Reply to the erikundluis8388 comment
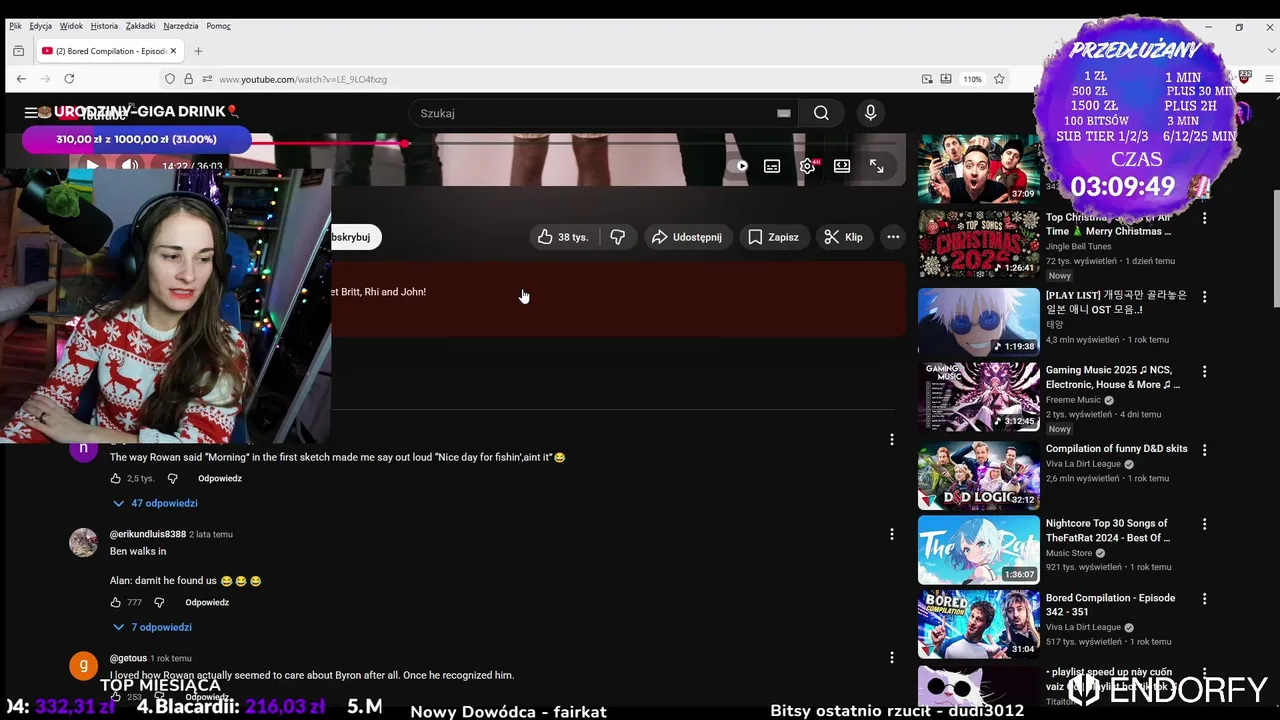 coord(207,602)
